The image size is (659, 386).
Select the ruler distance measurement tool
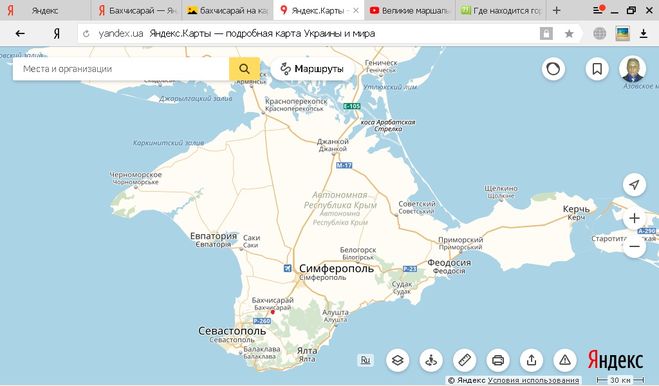464,360
